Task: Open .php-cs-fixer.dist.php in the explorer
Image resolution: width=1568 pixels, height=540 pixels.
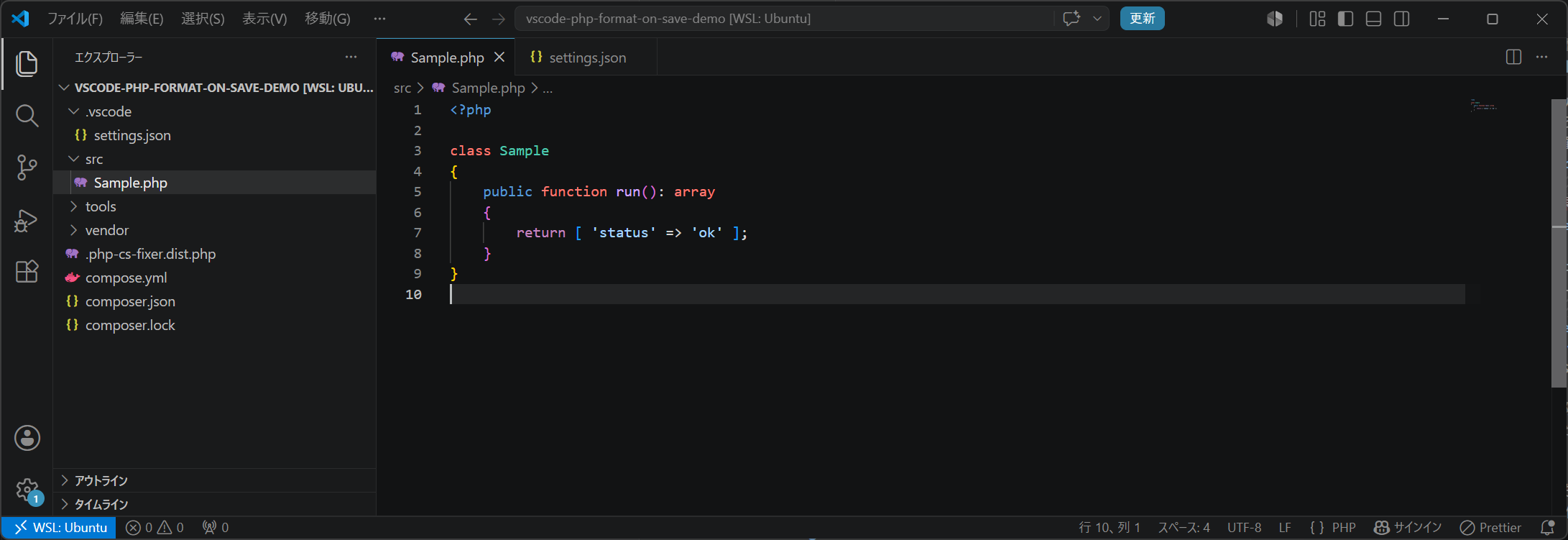Action: tap(215, 254)
